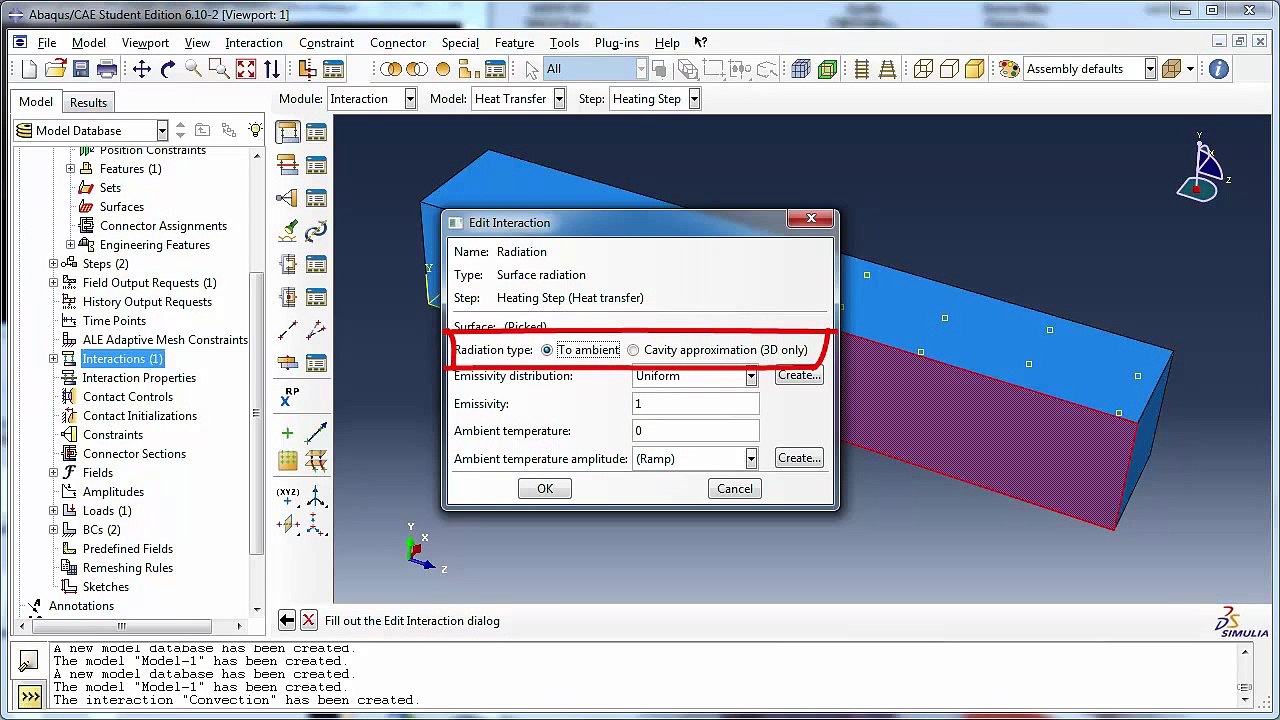
Task: Select the Rotate View tool
Action: click(168, 69)
